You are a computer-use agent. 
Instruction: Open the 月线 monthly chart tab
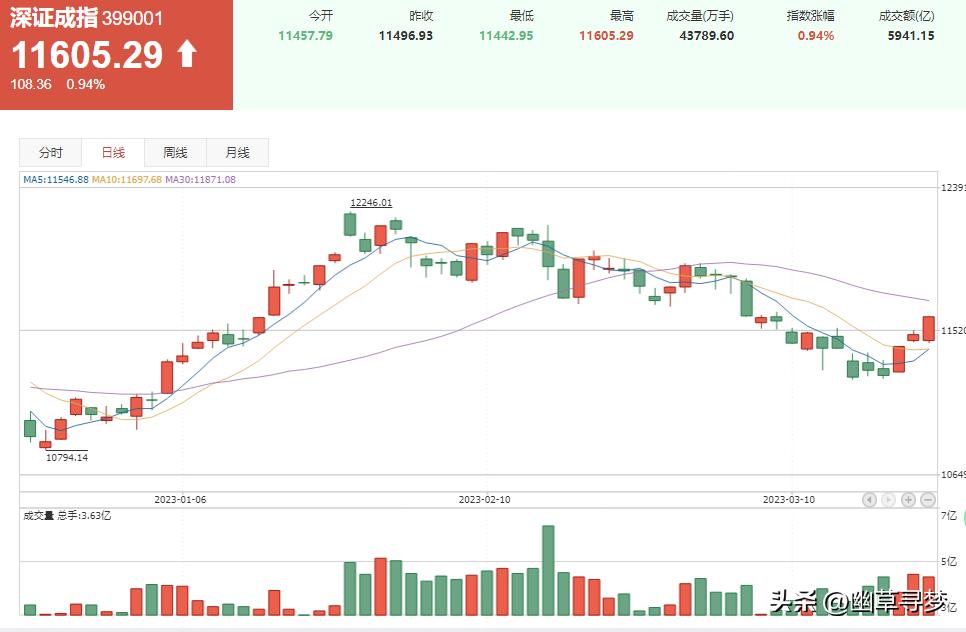[237, 152]
